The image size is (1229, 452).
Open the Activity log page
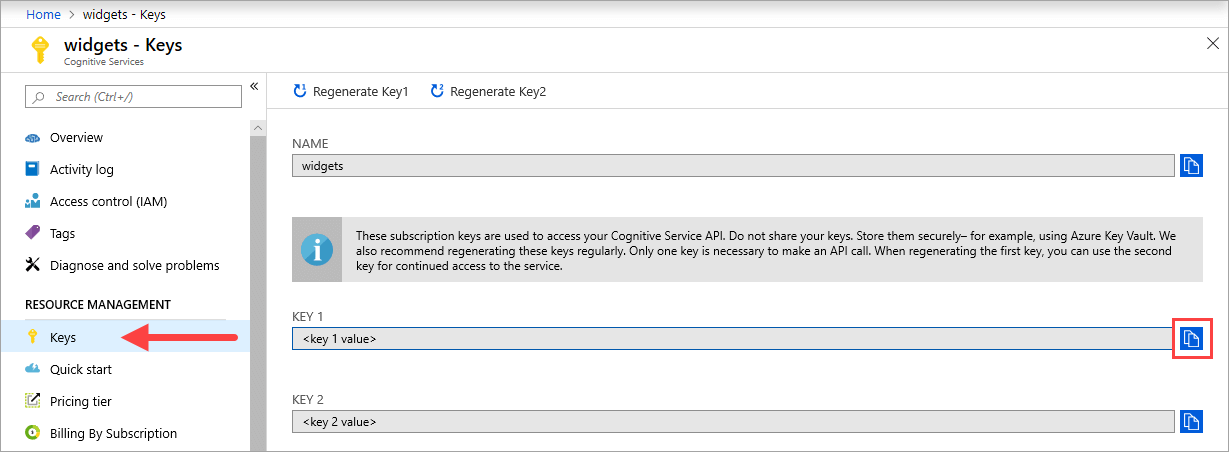81,170
